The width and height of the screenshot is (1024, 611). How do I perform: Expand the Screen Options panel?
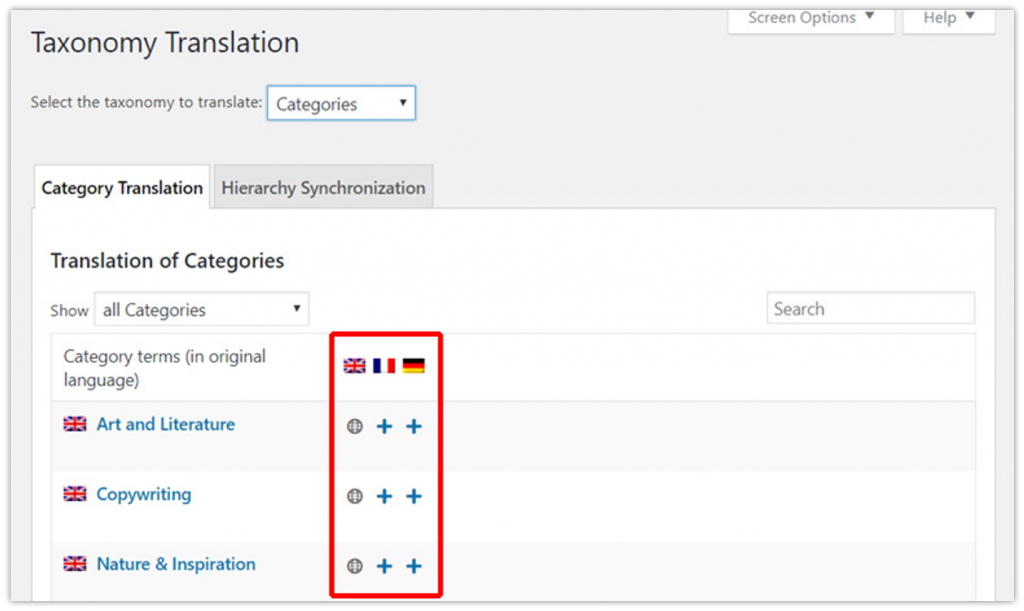(810, 17)
